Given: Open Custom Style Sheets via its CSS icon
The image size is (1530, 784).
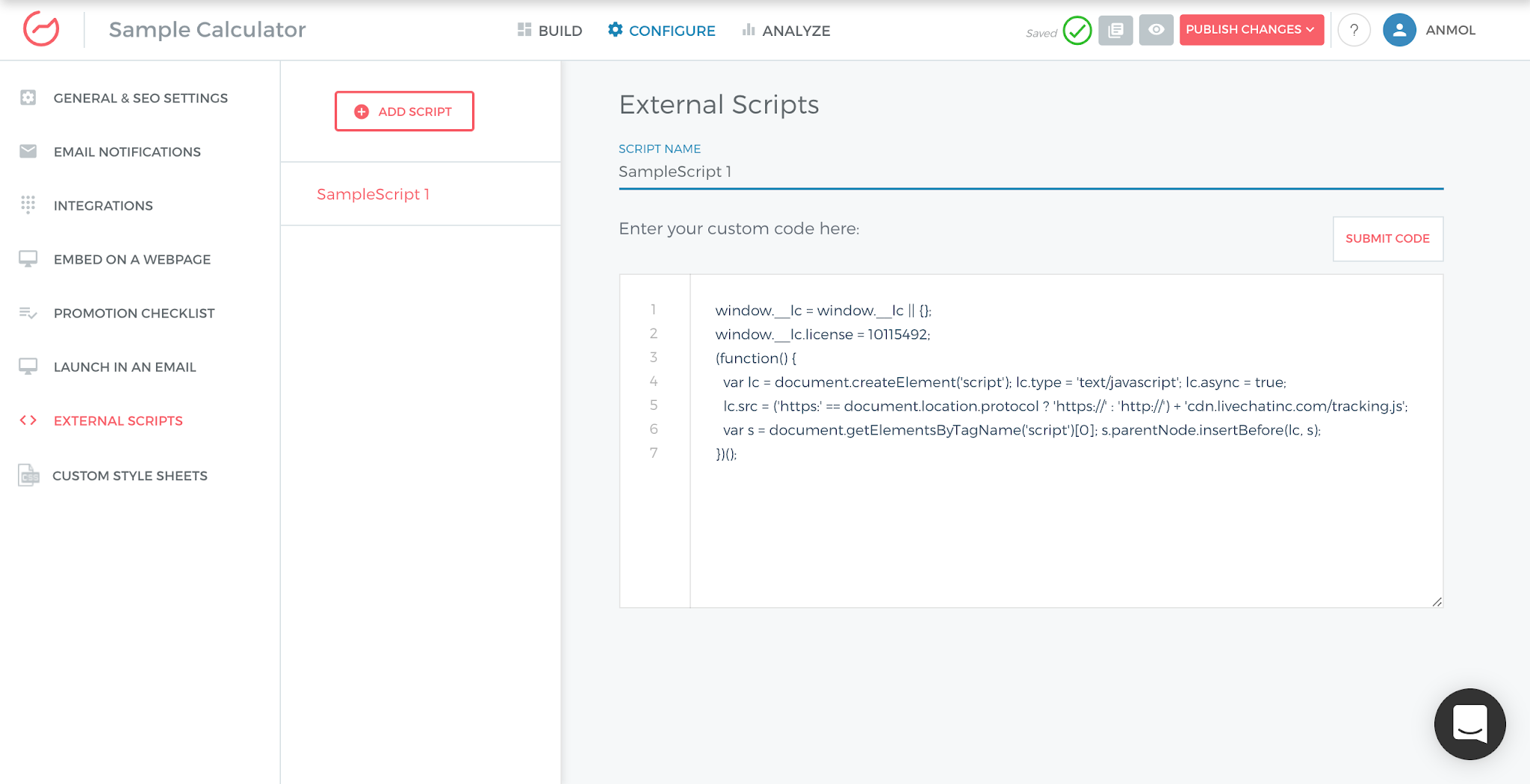Looking at the screenshot, I should [x=28, y=475].
